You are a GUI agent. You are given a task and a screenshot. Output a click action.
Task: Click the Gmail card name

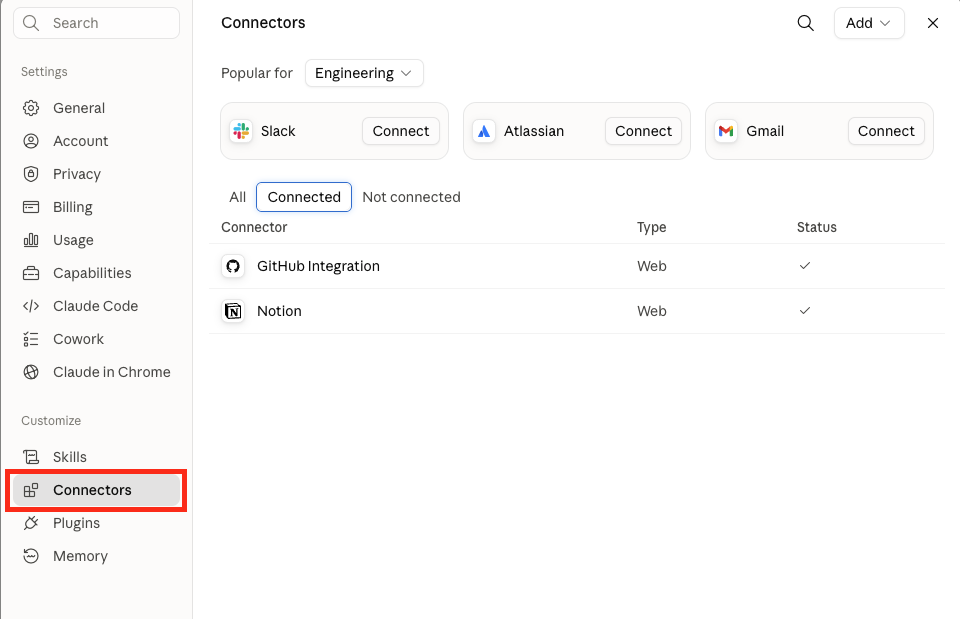765,131
